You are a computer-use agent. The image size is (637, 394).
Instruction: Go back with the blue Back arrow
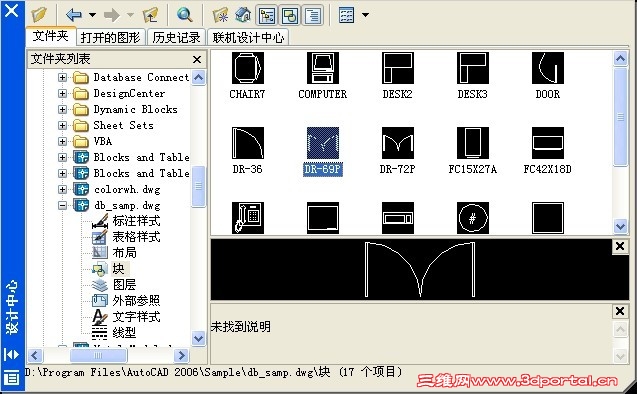coord(74,15)
